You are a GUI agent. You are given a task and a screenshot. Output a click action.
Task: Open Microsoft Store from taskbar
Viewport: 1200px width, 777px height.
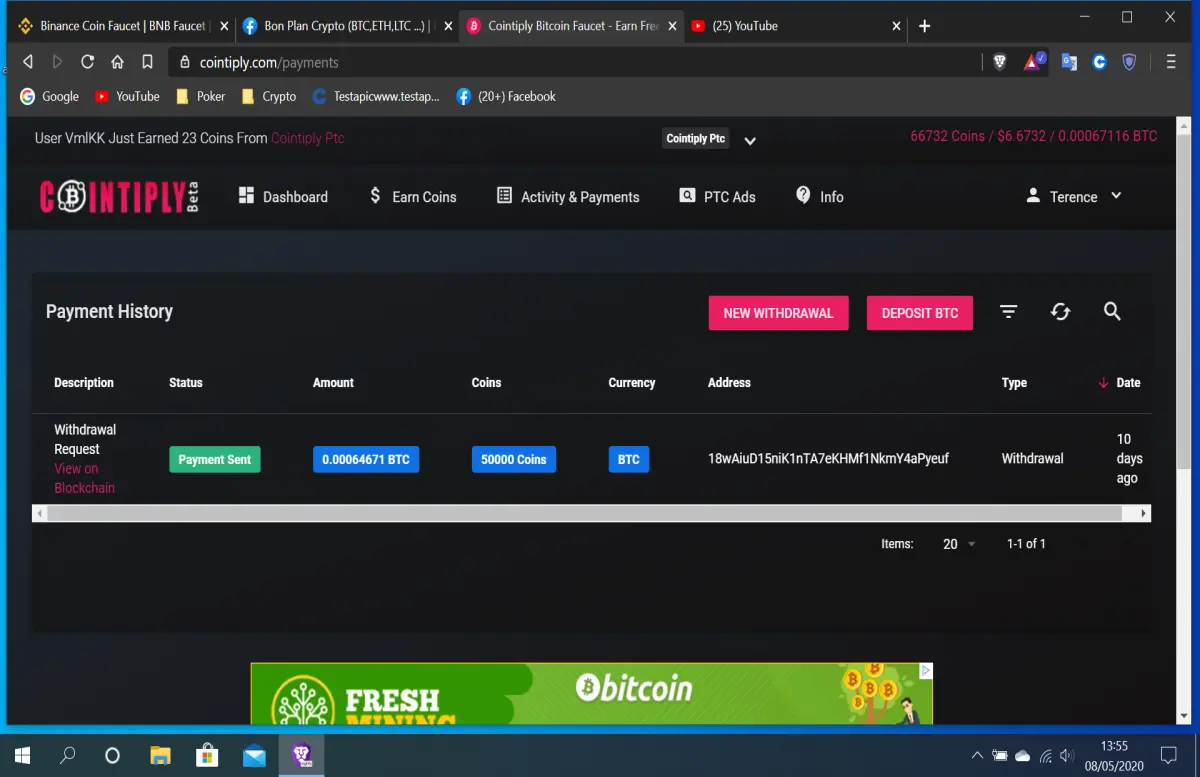click(x=207, y=755)
